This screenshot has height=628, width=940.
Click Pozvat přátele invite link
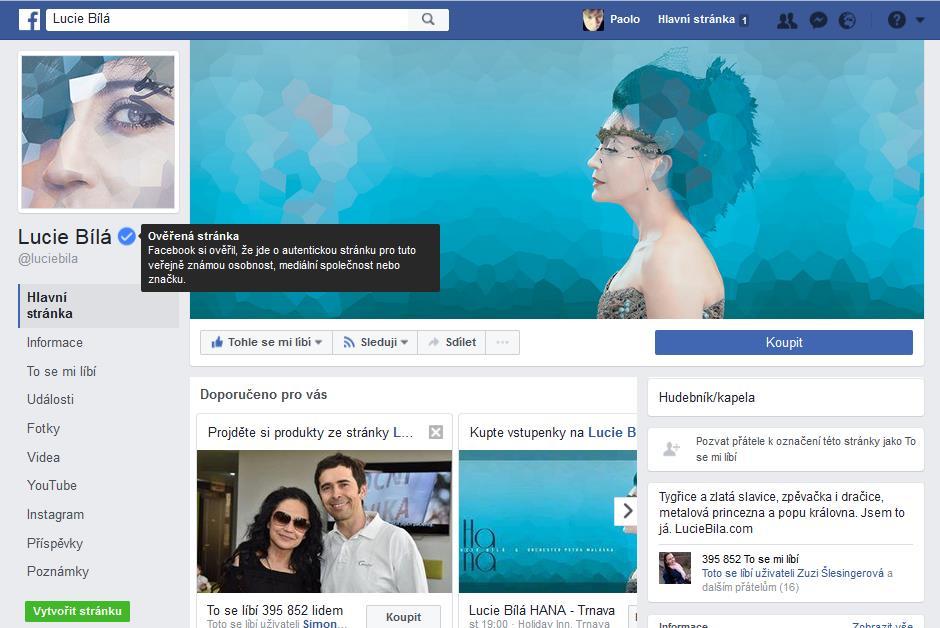pyautogui.click(x=806, y=449)
